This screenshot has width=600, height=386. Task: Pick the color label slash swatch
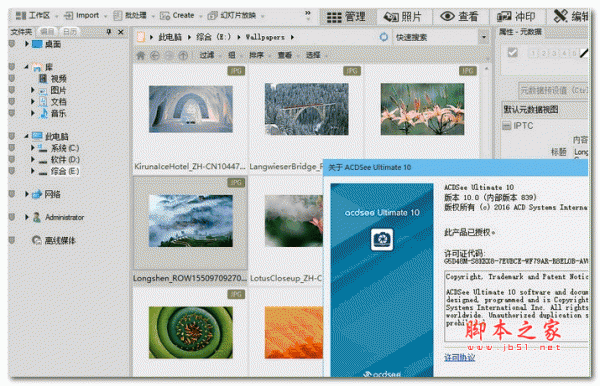point(584,53)
